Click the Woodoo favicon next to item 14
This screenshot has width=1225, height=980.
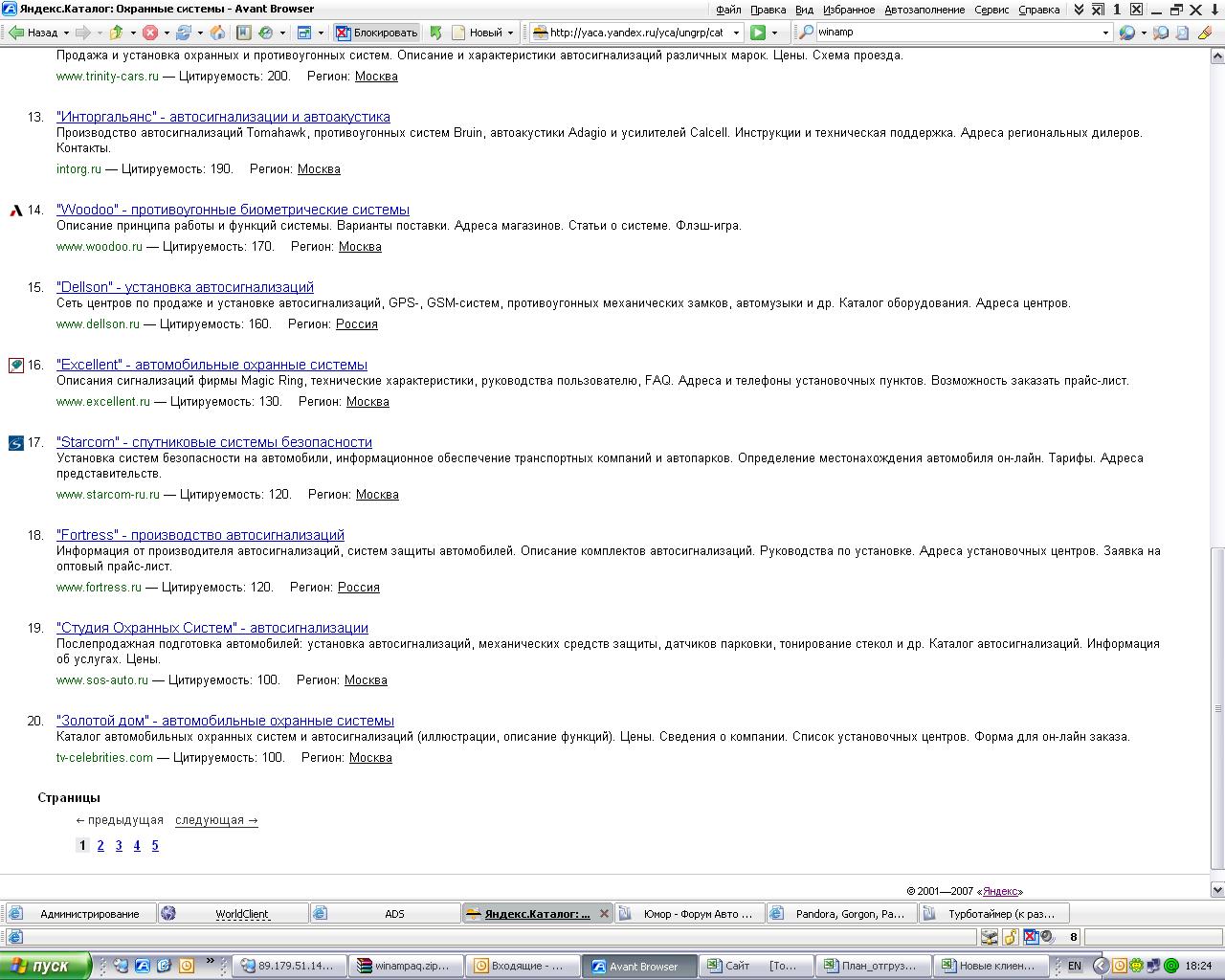coord(15,211)
